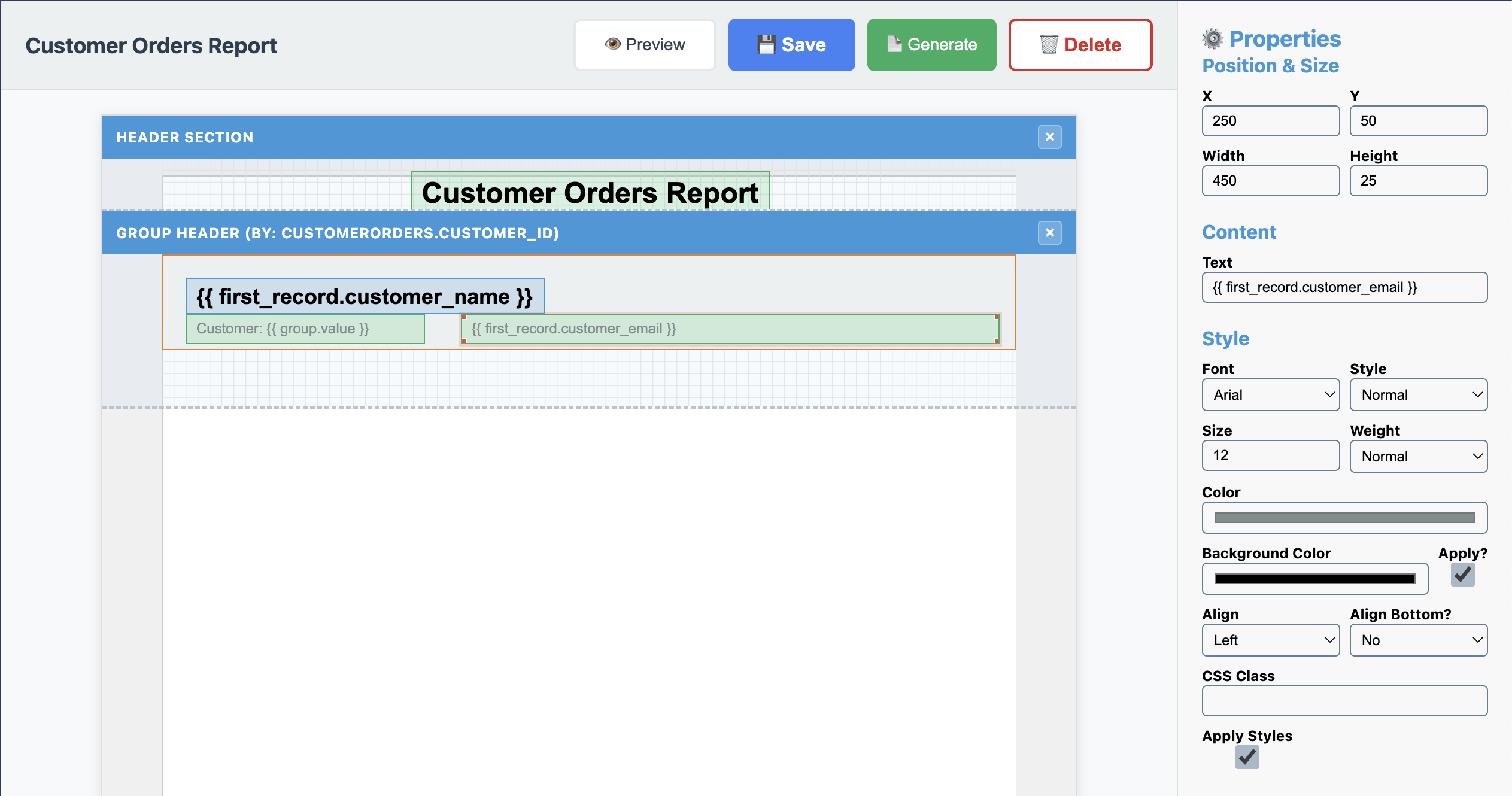Select the first_record.customer_name element on the canvas
1512x796 pixels.
tap(364, 296)
